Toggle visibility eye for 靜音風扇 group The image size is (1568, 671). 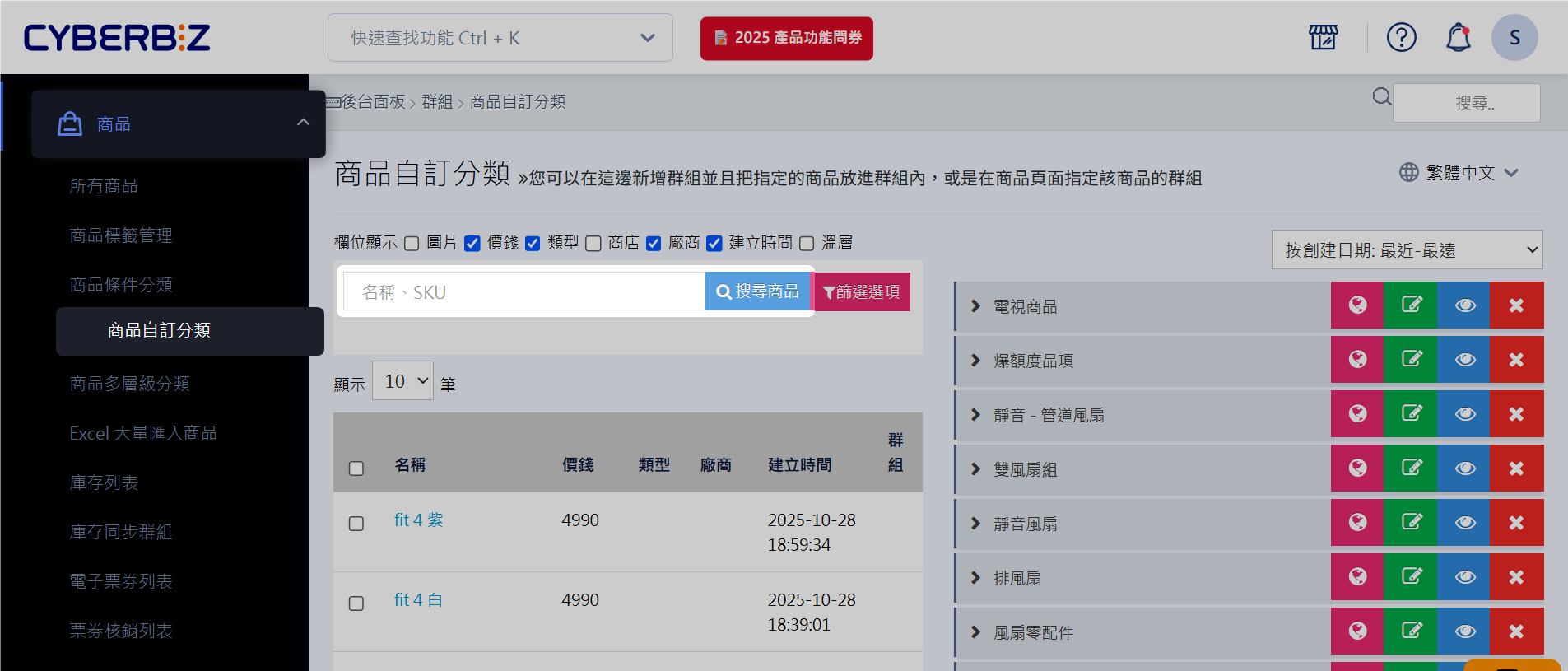[x=1464, y=523]
